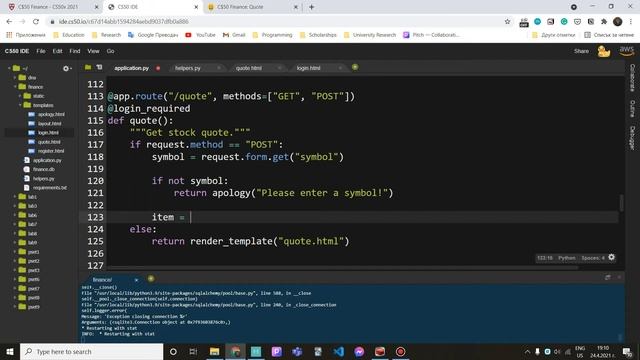Expand the pset9 folder
The width and height of the screenshot is (640, 360).
pyautogui.click(x=16, y=307)
